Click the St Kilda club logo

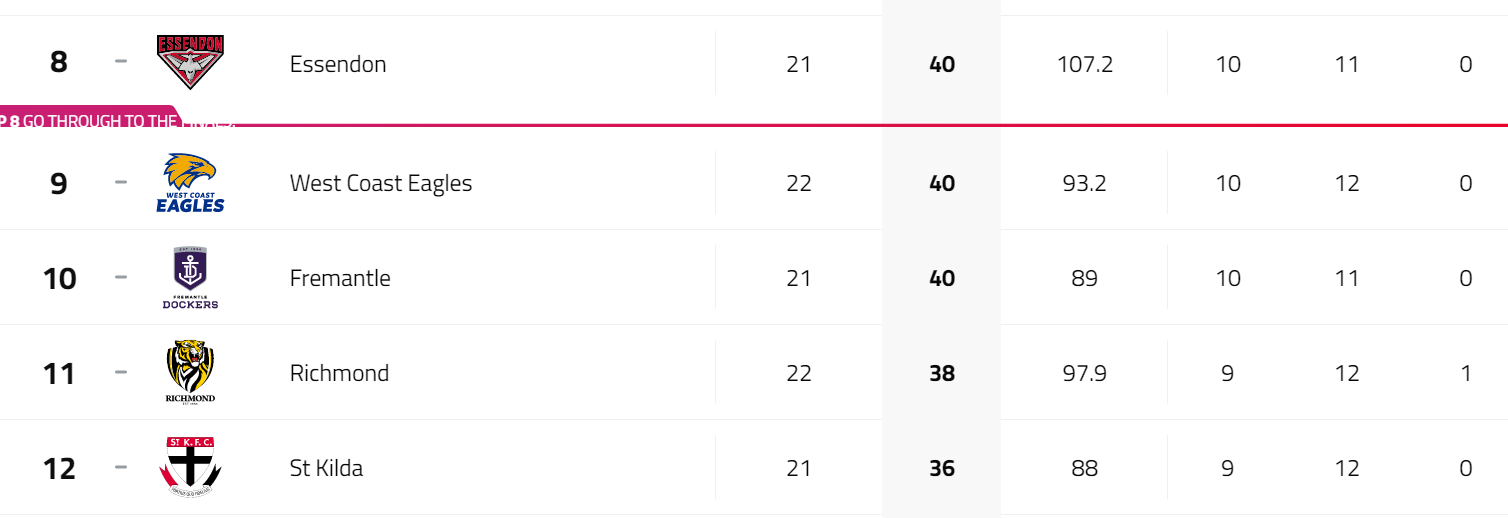190,467
